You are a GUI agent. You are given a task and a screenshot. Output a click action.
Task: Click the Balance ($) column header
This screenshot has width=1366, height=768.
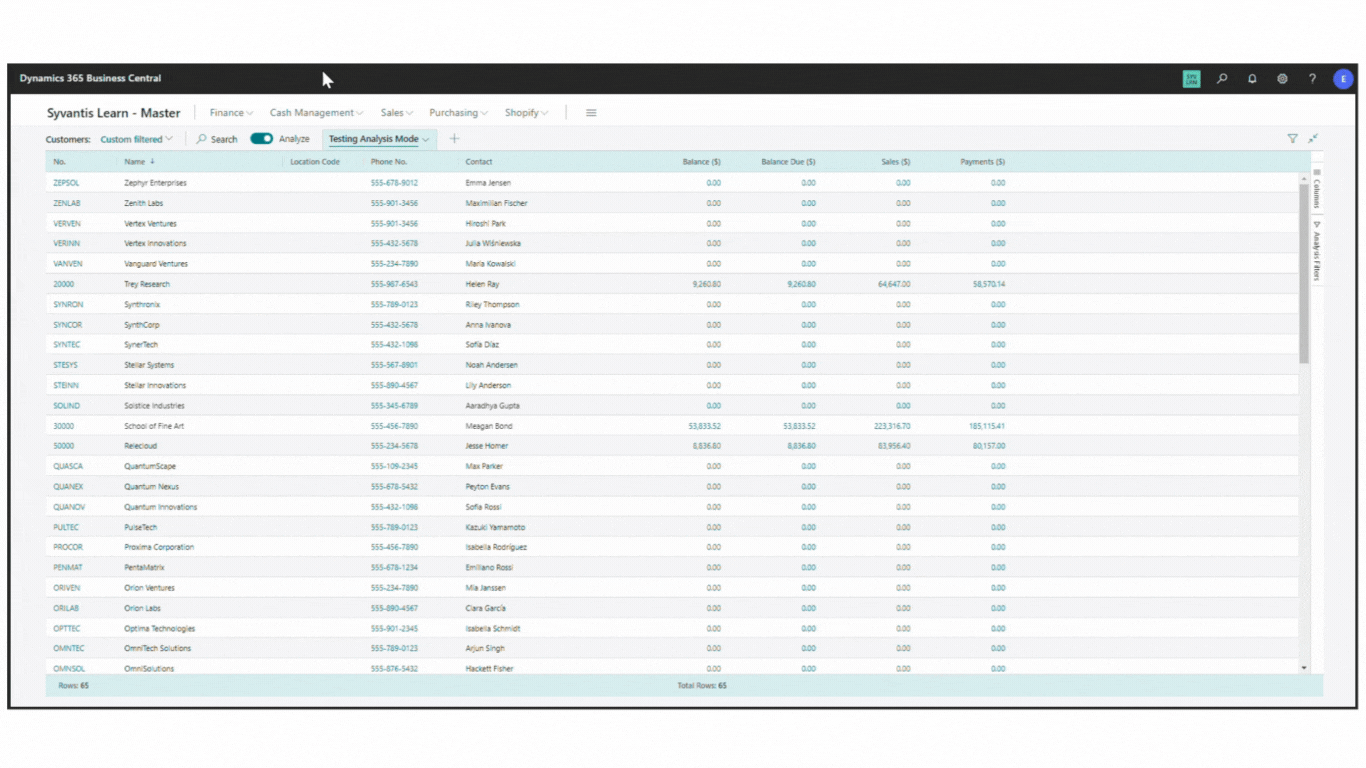coord(701,162)
